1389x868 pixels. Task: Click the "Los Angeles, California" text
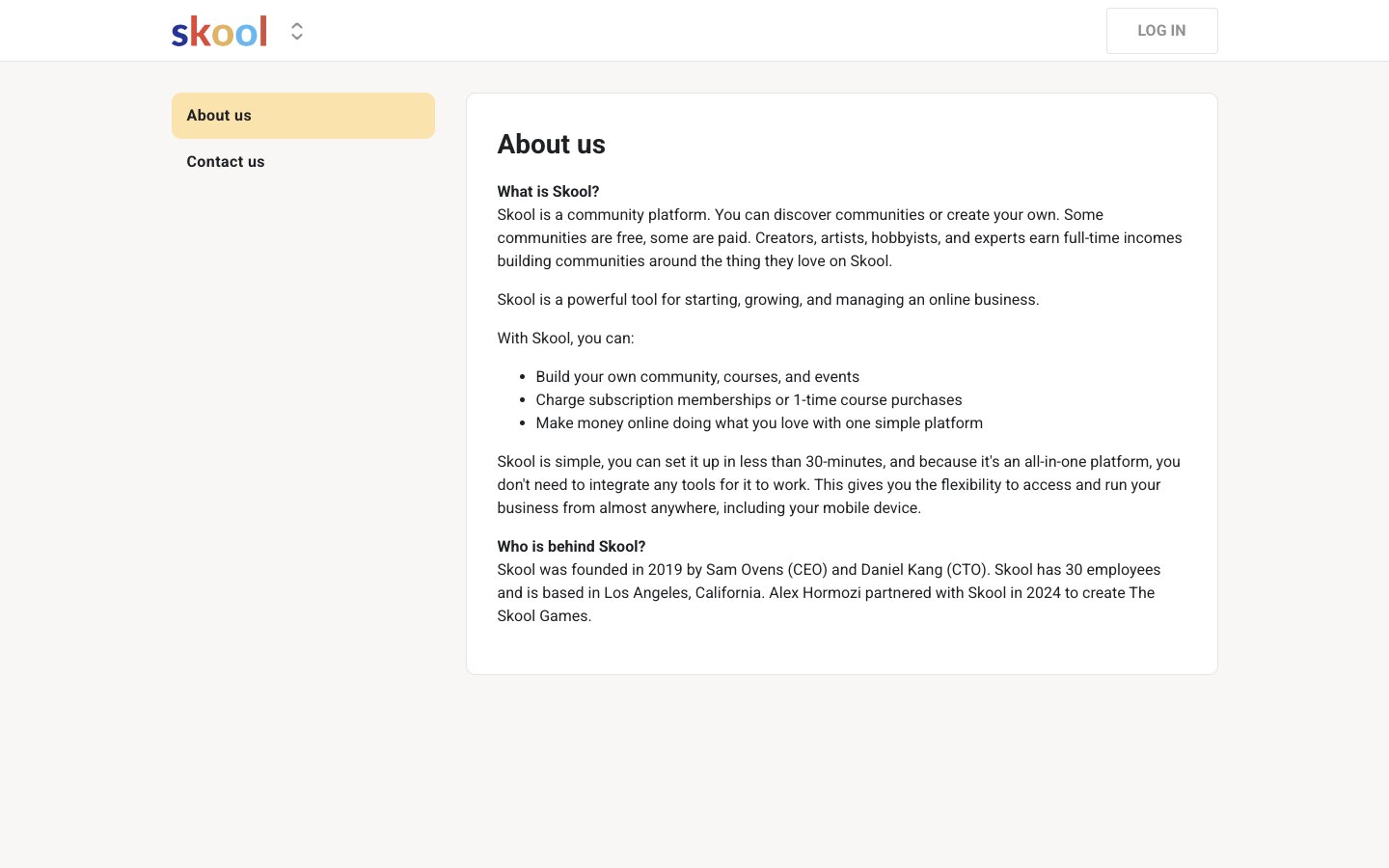click(684, 593)
